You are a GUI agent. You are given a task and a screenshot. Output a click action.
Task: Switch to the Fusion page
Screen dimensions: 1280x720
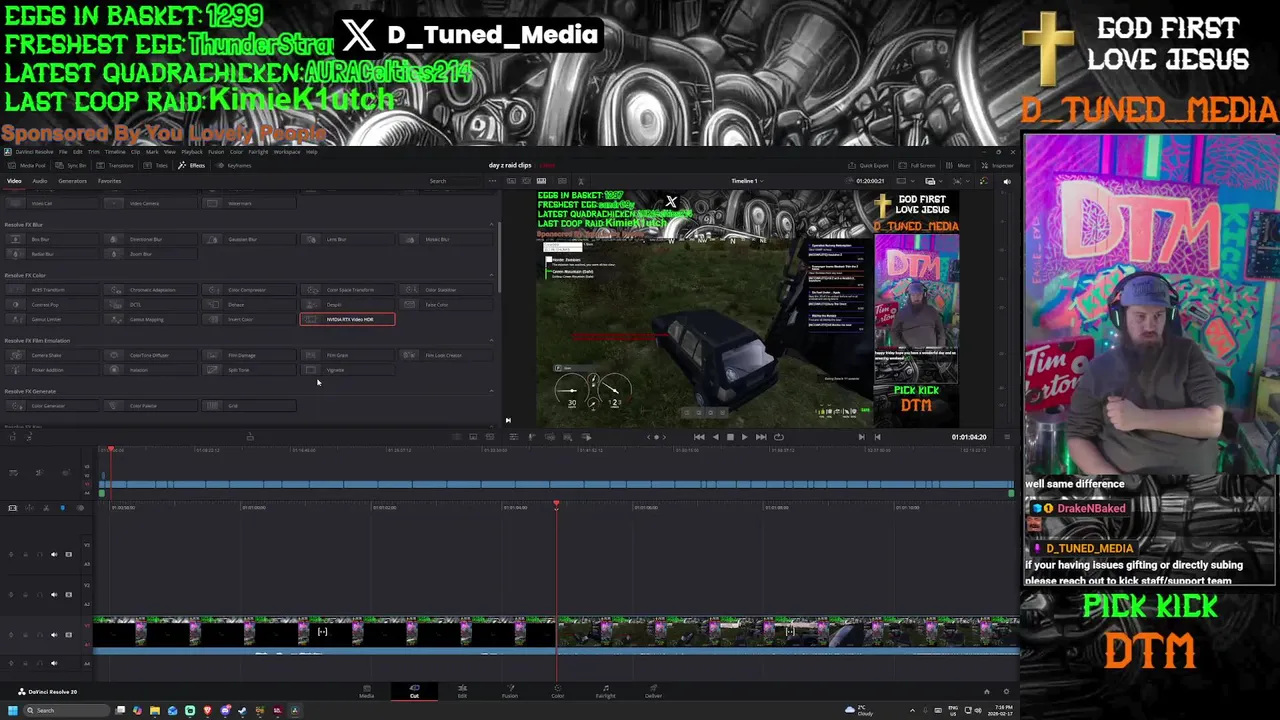pyautogui.click(x=510, y=691)
